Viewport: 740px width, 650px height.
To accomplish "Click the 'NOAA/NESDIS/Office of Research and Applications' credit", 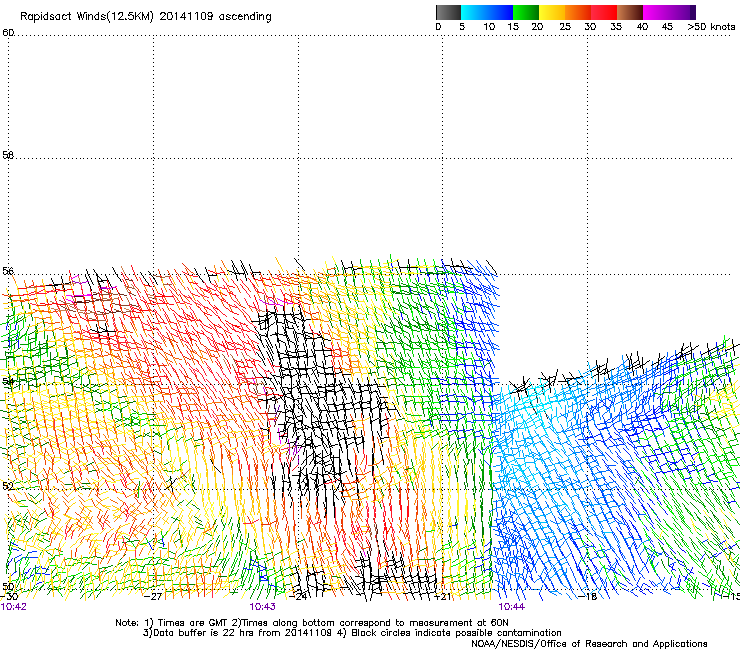I will (x=589, y=644).
